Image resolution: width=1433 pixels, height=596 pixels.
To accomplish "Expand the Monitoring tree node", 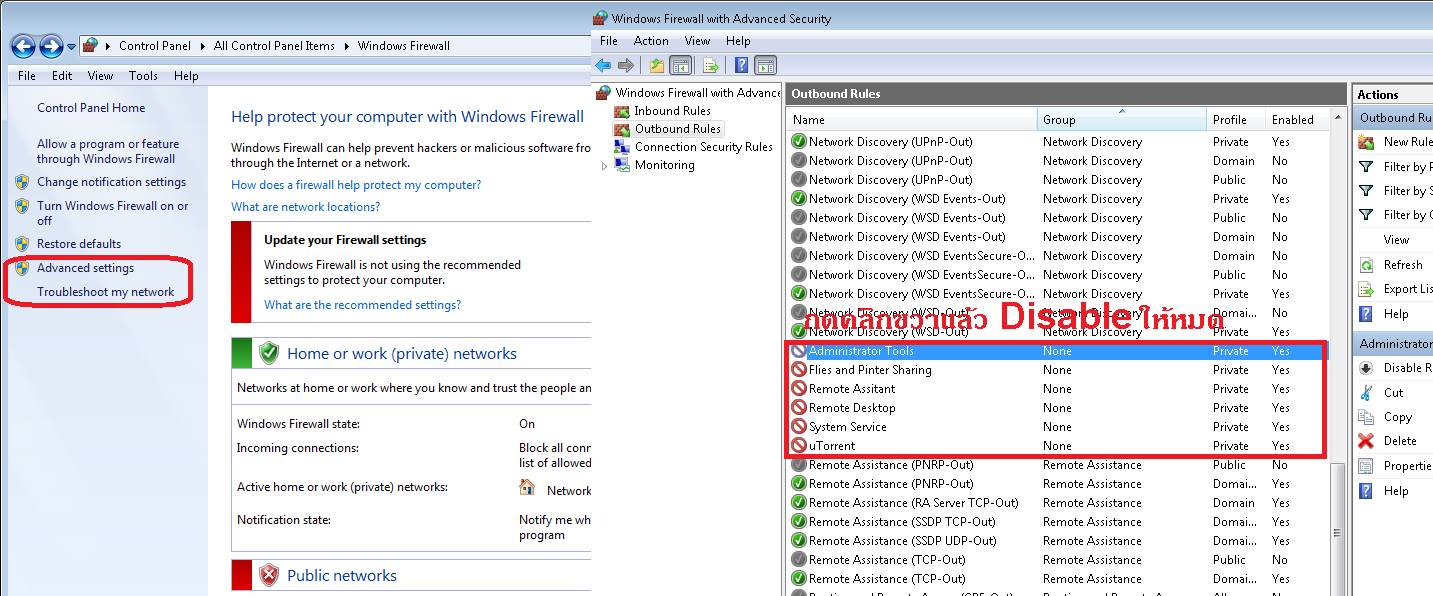I will click(604, 166).
